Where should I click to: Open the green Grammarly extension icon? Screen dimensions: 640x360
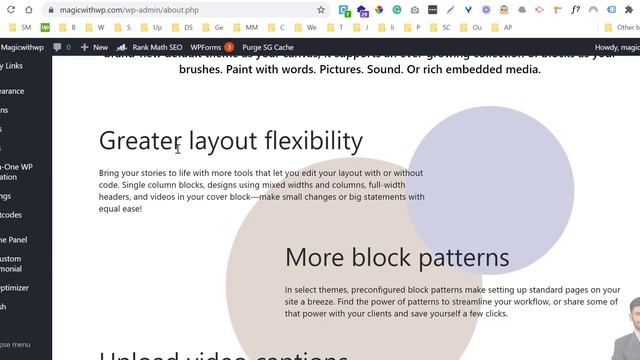pyautogui.click(x=397, y=10)
